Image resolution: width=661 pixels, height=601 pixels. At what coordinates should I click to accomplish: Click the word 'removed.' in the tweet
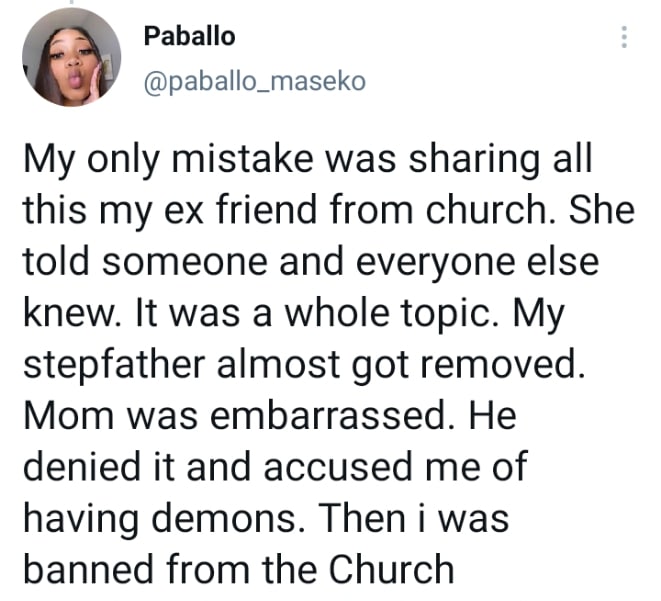[x=503, y=364]
